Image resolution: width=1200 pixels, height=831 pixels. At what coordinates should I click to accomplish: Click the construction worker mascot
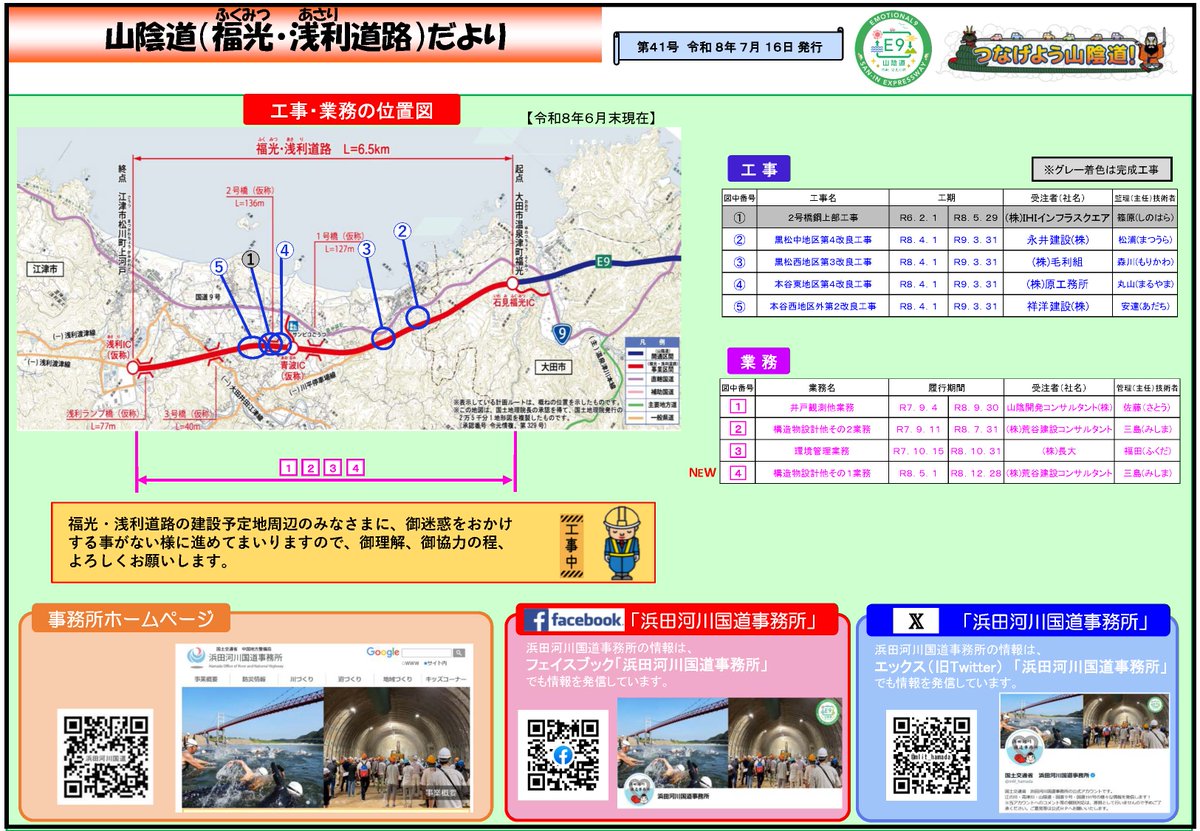(x=622, y=541)
